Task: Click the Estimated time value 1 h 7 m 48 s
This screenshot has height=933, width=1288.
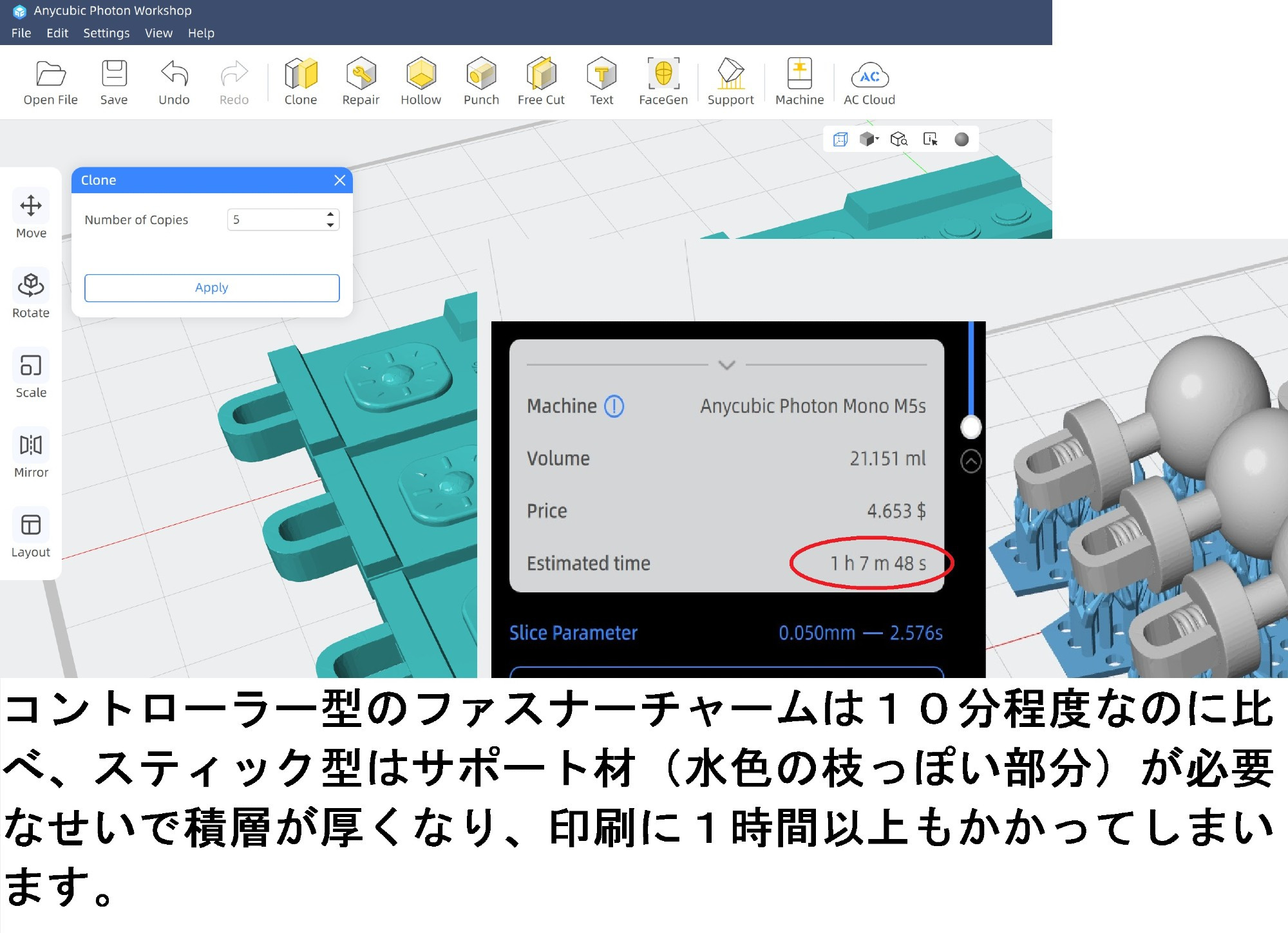Action: point(878,563)
